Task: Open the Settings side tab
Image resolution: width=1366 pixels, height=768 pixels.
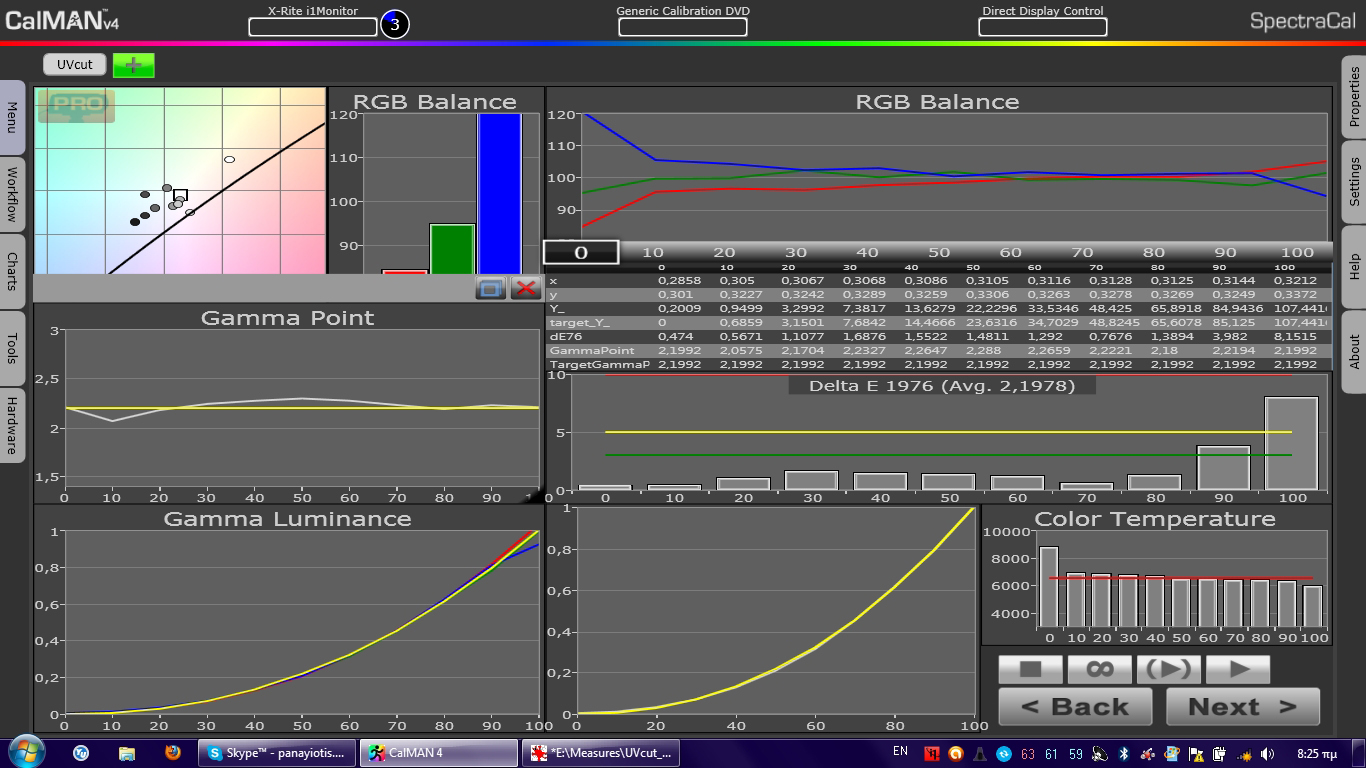Action: coord(1354,181)
